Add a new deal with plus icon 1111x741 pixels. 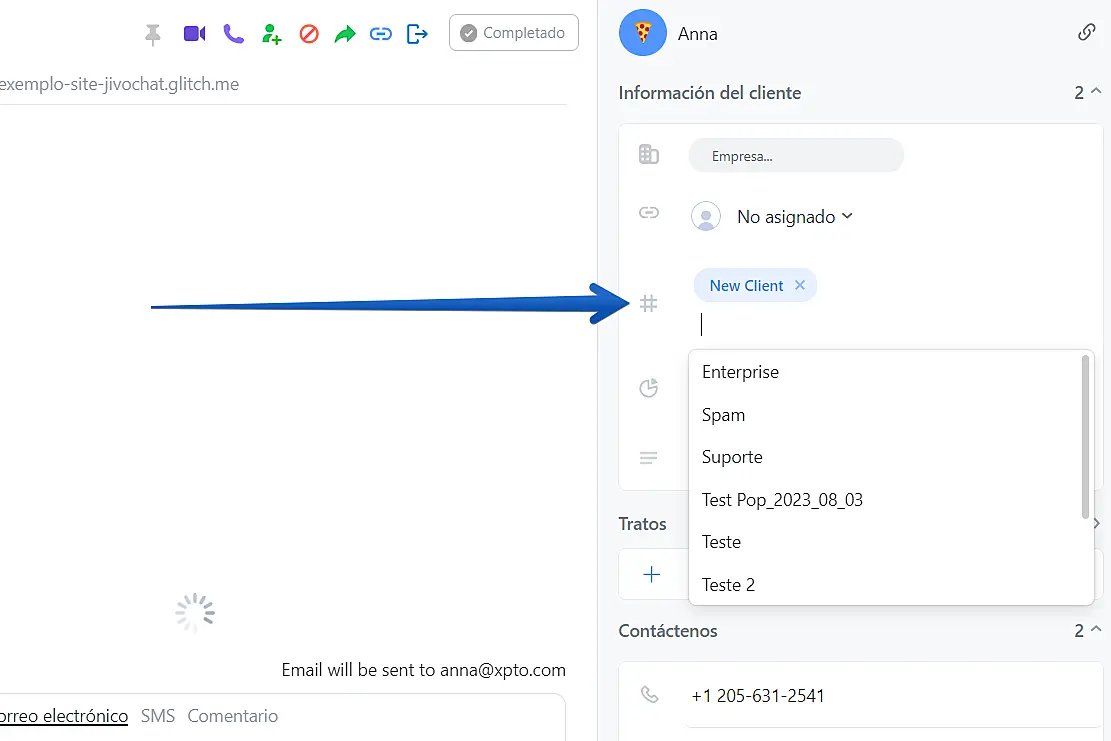tap(651, 574)
